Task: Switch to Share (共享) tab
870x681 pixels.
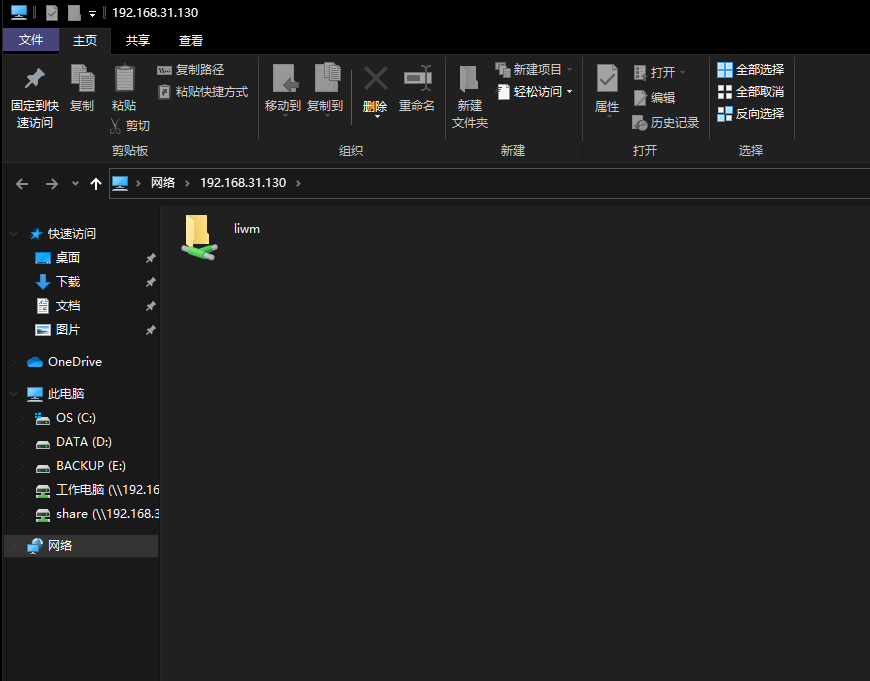Action: coord(138,41)
